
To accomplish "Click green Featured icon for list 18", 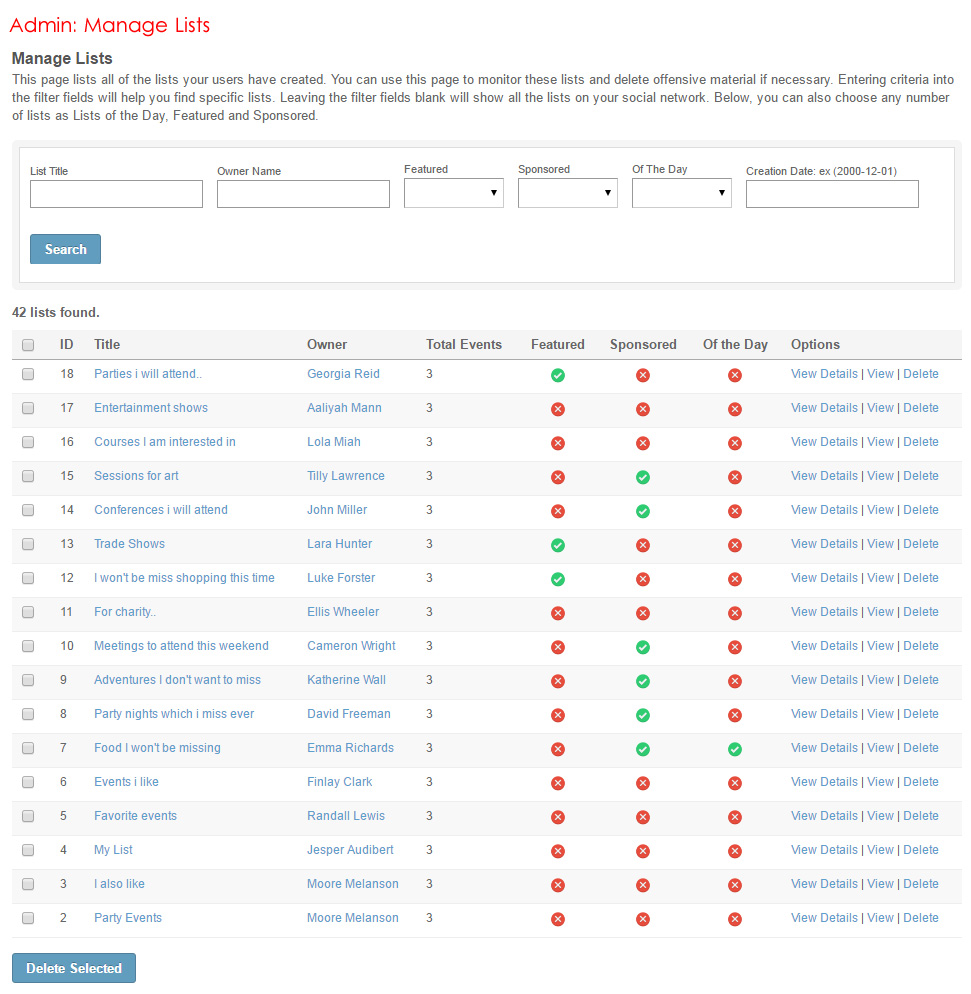I will click(558, 375).
